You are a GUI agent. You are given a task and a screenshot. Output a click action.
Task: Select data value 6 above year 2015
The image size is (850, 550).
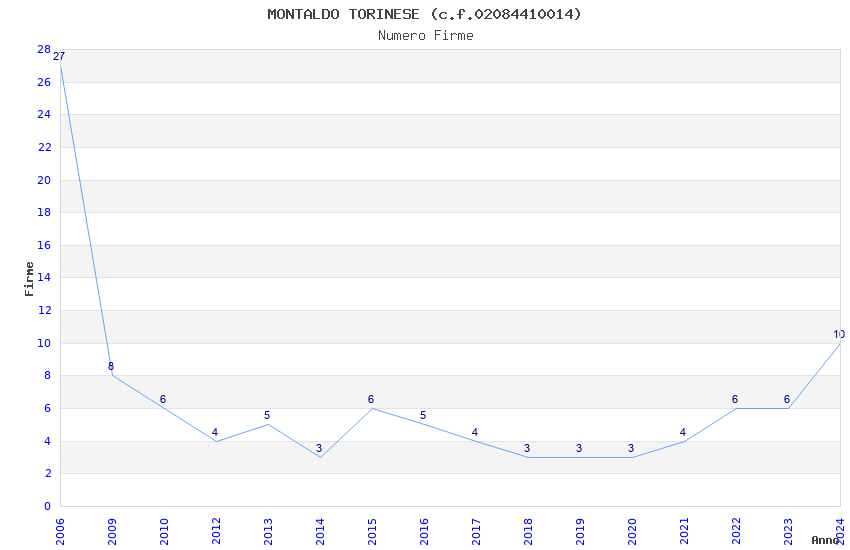tap(371, 399)
